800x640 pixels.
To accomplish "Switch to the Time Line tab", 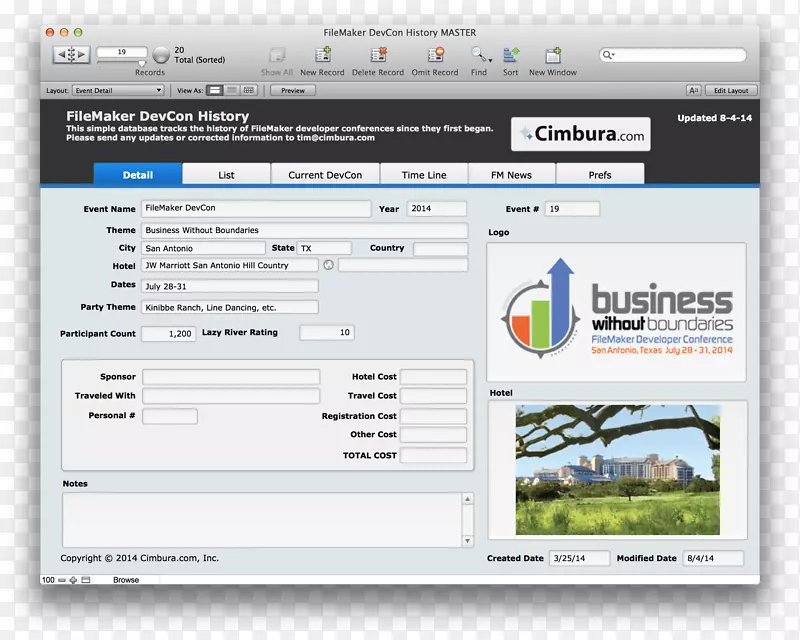I will [424, 175].
